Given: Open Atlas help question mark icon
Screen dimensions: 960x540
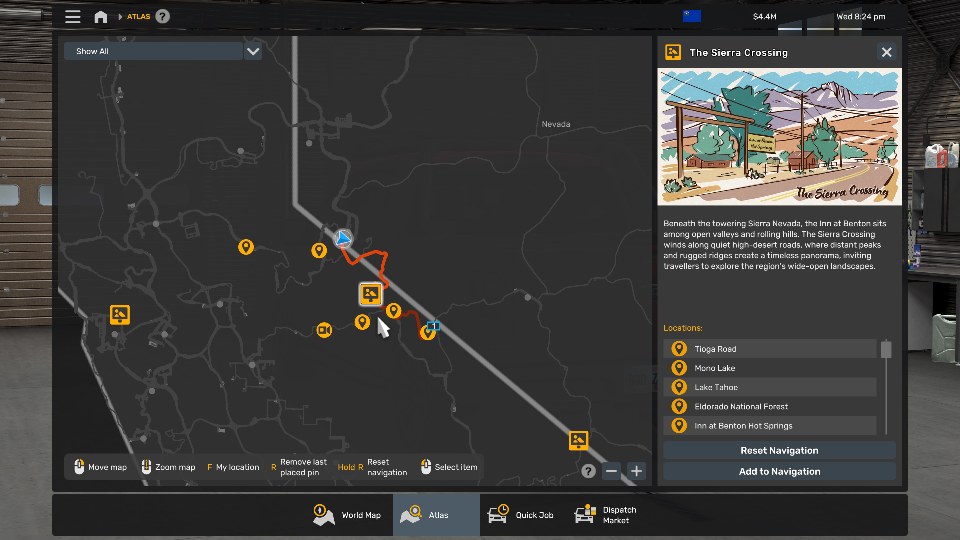Looking at the screenshot, I should (162, 17).
